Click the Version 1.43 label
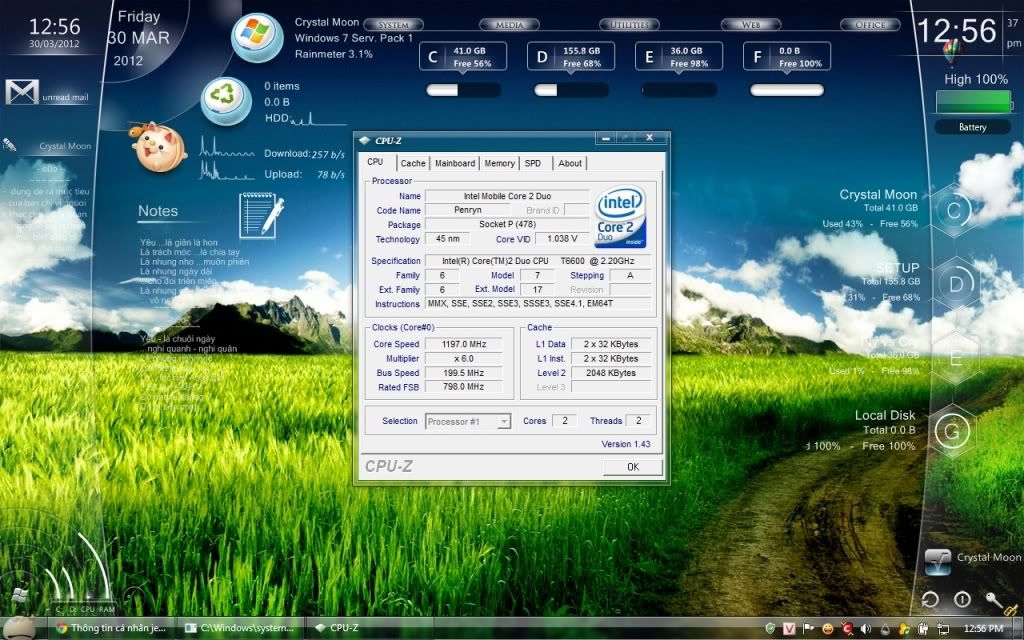The height and width of the screenshot is (640, 1024). point(626,444)
